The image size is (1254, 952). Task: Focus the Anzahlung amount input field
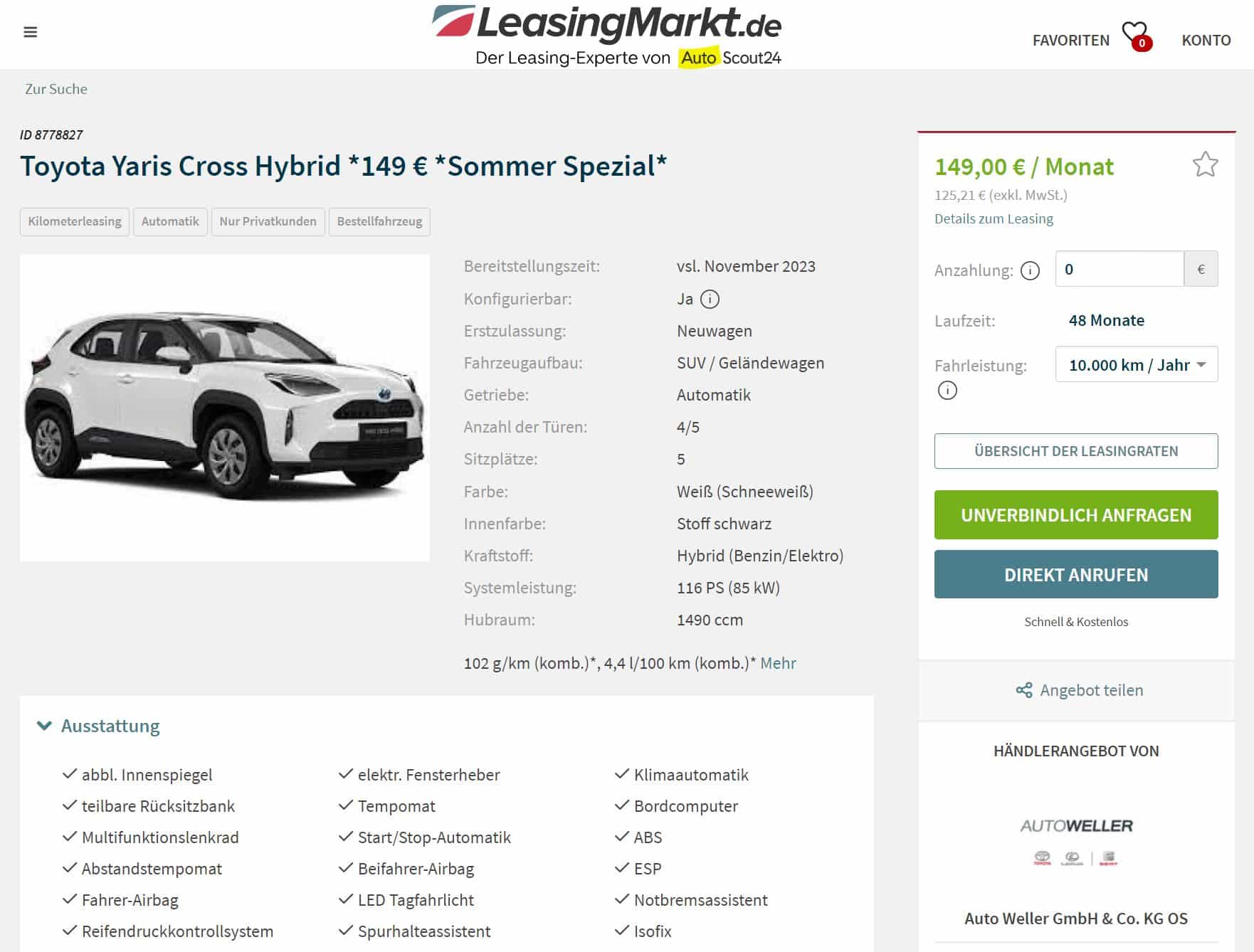[1119, 269]
